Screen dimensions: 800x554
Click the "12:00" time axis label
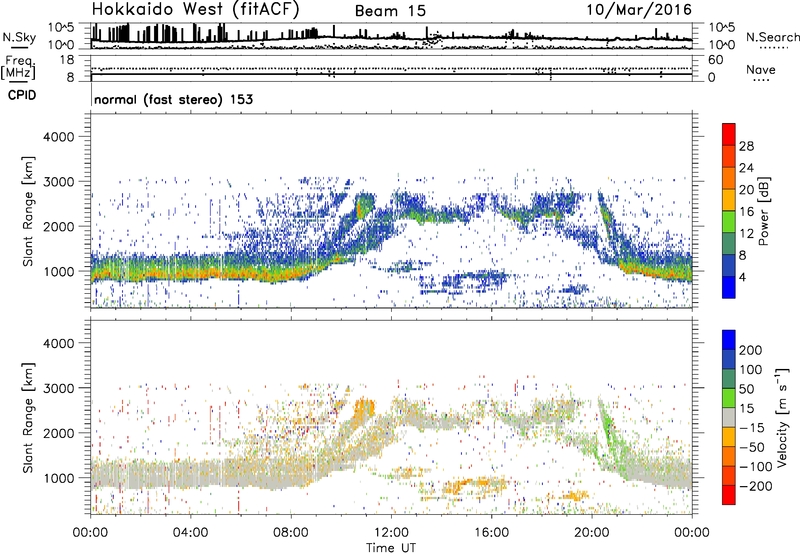coord(391,533)
